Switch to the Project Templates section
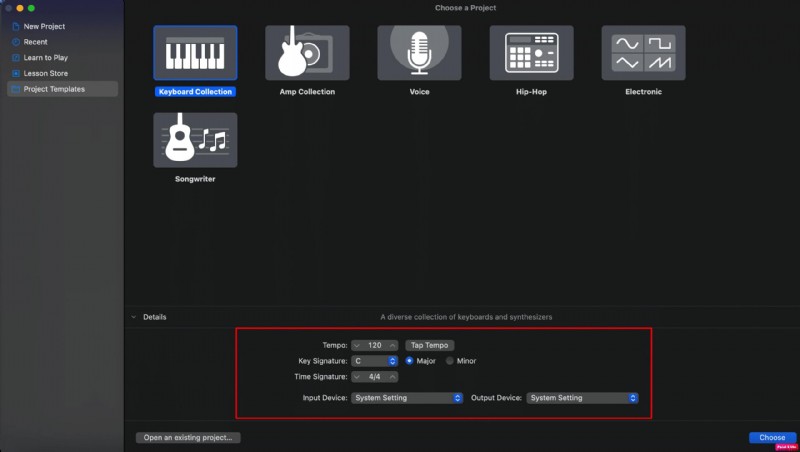 click(62, 89)
